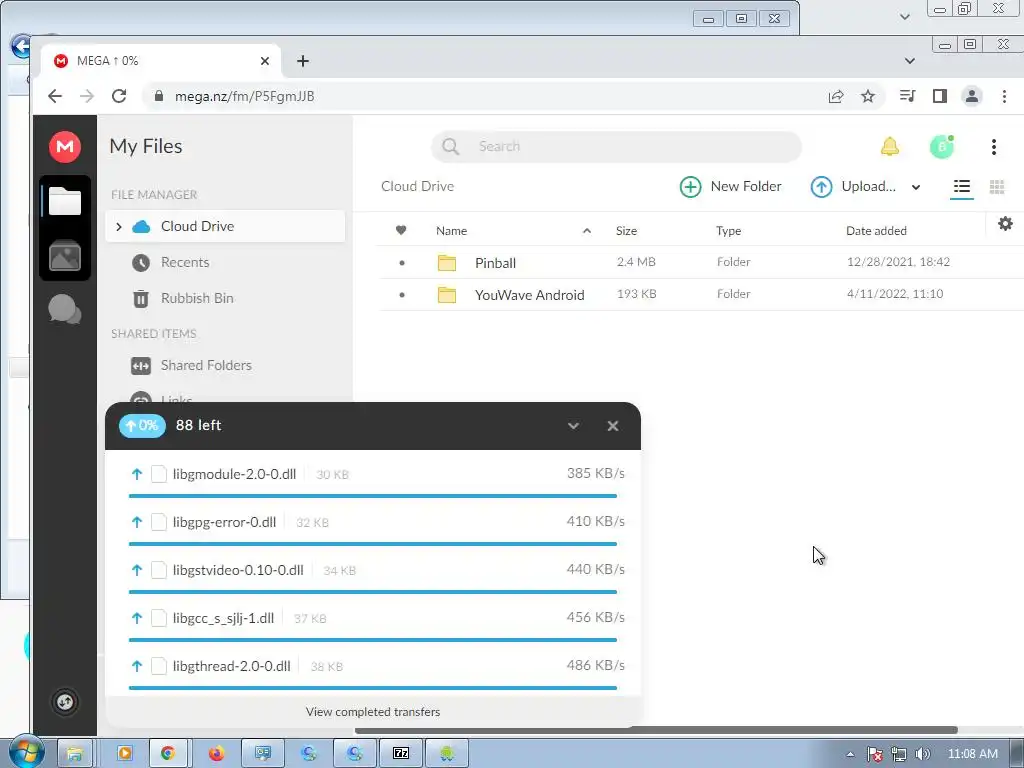Click the Pinball folder icon
The image size is (1024, 768).
[x=447, y=263]
